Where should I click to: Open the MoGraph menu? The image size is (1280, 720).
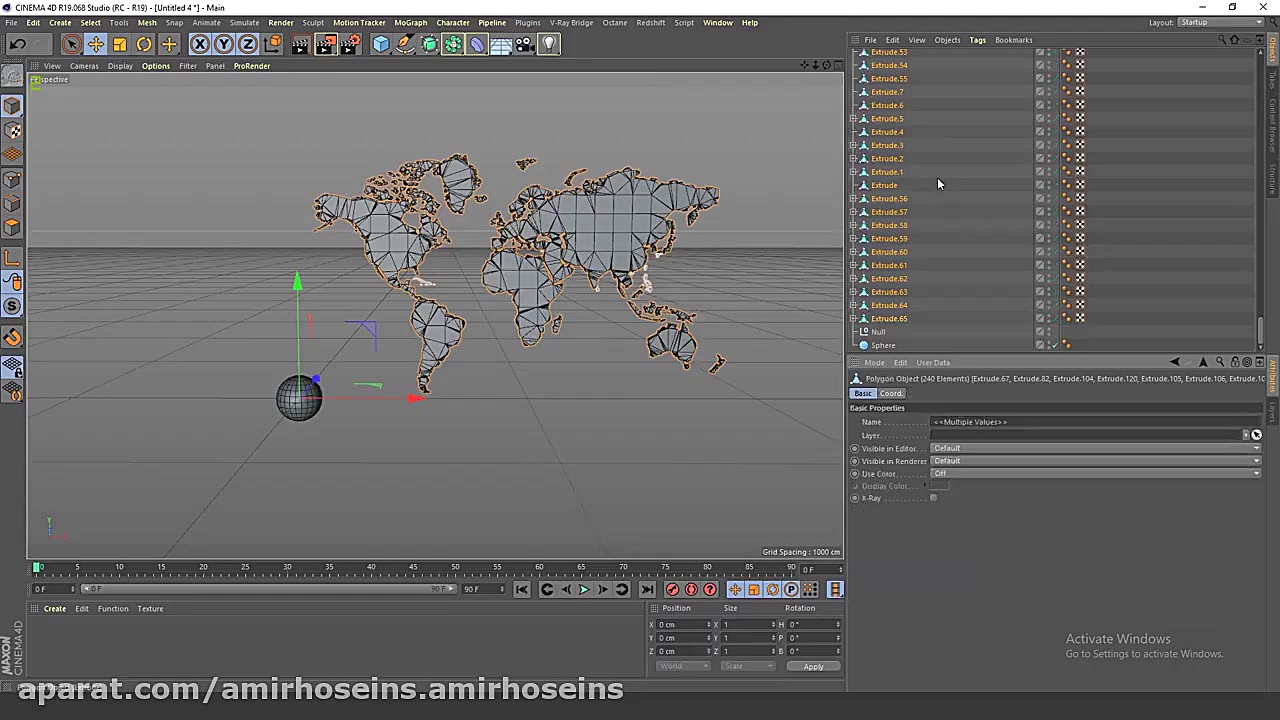point(411,22)
